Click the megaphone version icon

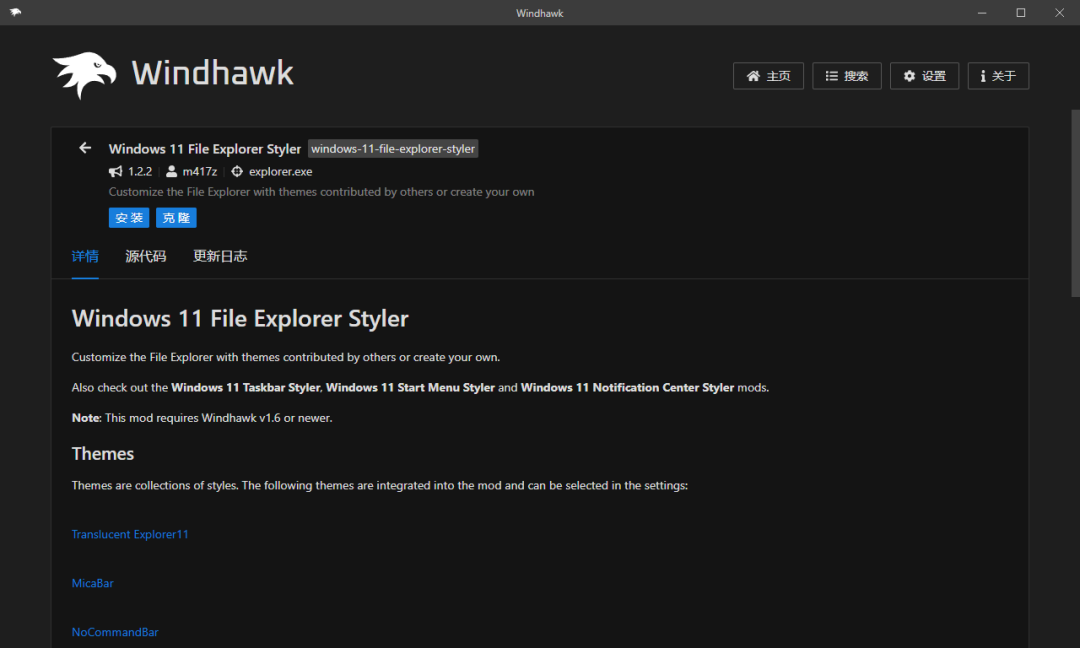[x=116, y=171]
